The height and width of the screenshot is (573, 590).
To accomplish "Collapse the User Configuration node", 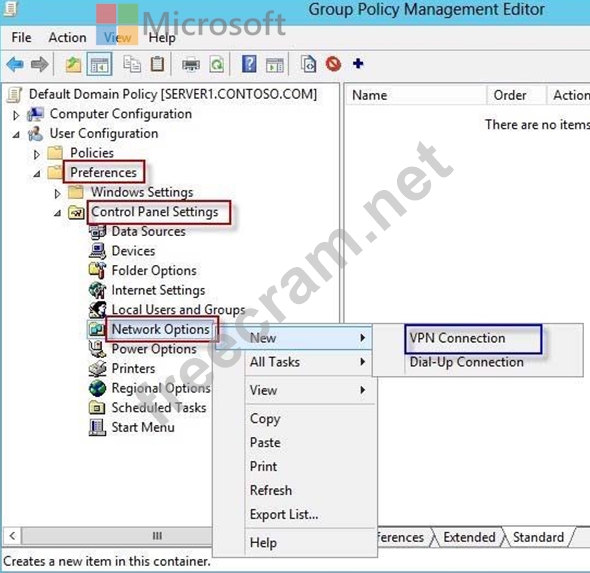I will tap(16, 135).
